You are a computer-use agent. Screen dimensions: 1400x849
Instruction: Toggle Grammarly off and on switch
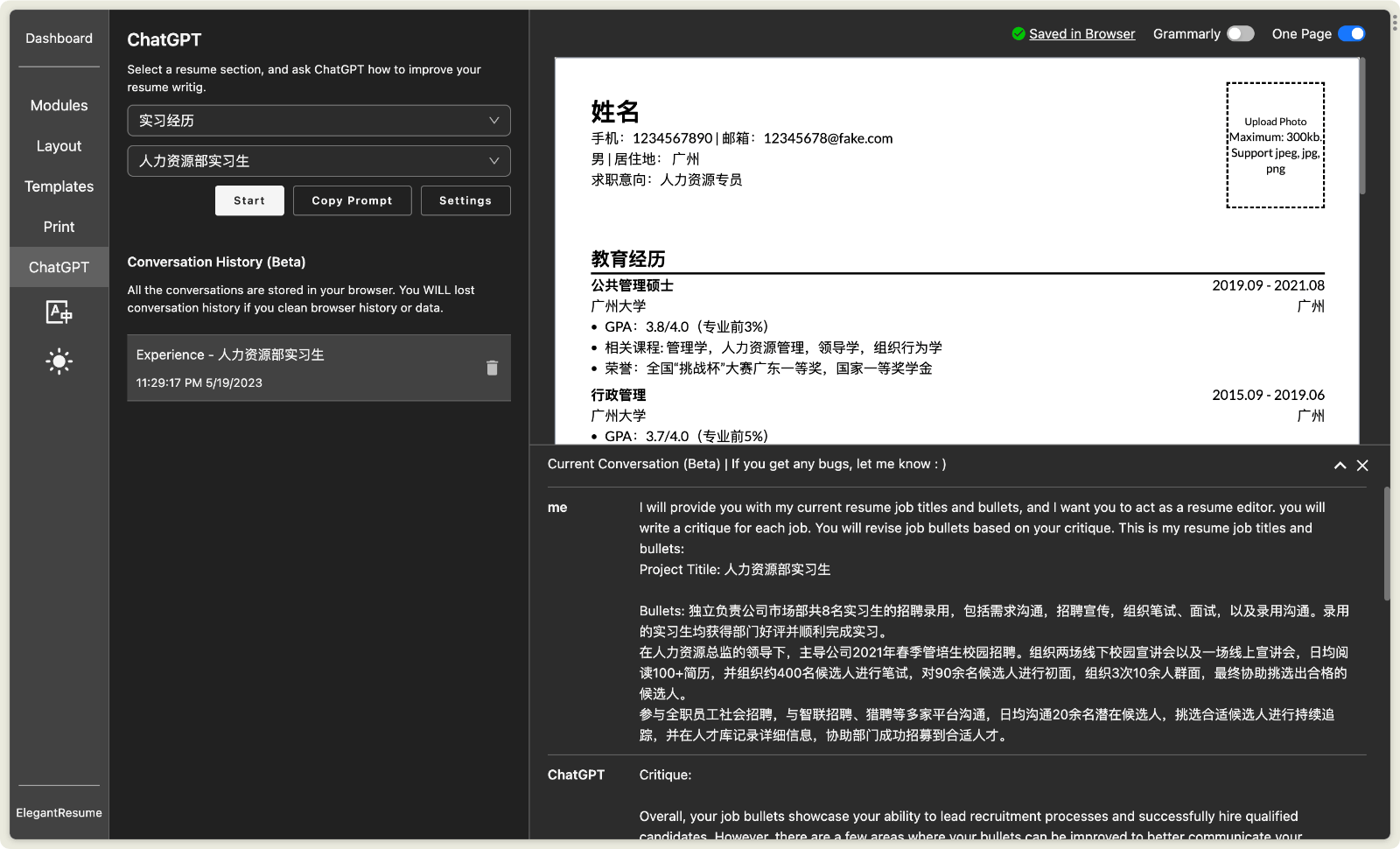click(1240, 33)
